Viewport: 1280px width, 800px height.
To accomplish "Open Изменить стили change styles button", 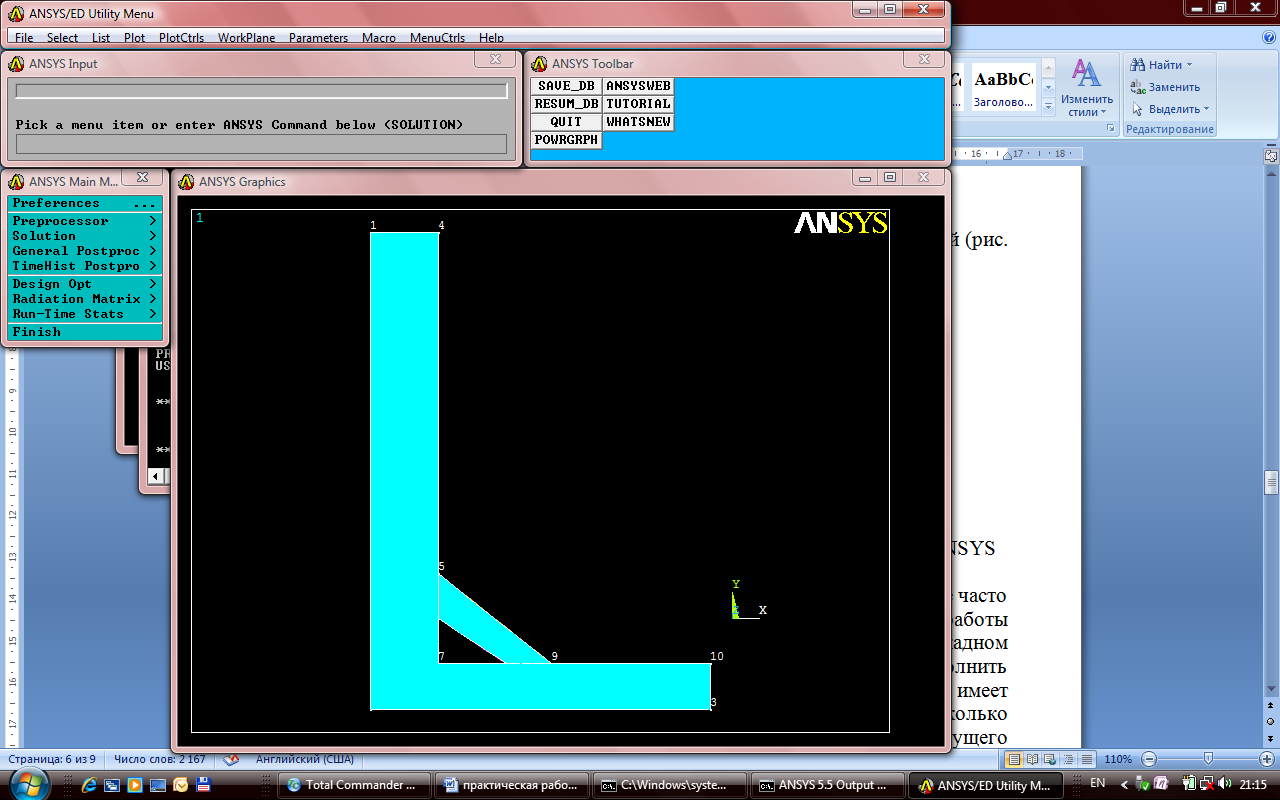I will [1087, 88].
